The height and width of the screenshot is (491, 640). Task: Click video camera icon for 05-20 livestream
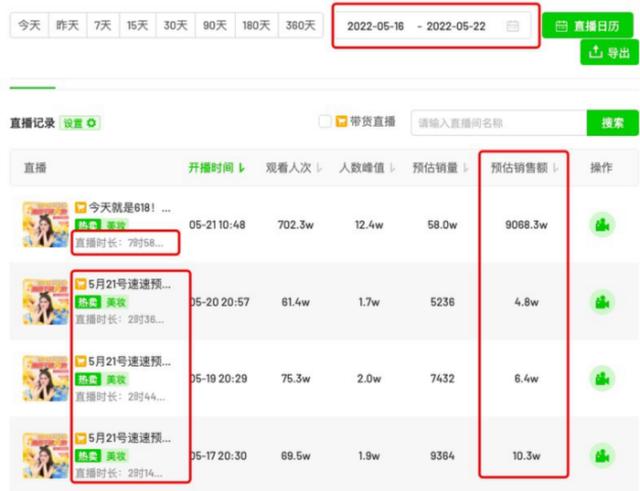pyautogui.click(x=602, y=301)
